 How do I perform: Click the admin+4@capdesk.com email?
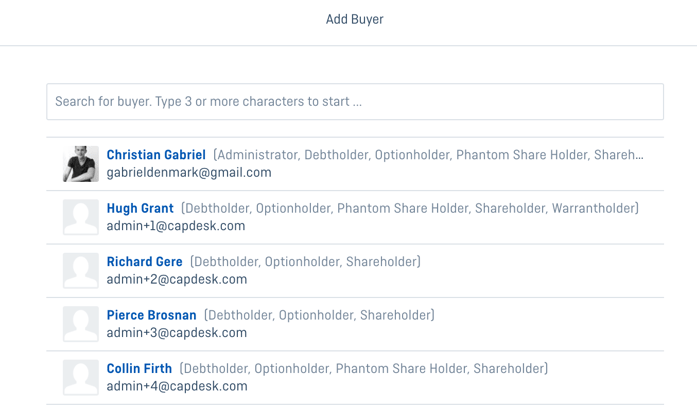[177, 386]
